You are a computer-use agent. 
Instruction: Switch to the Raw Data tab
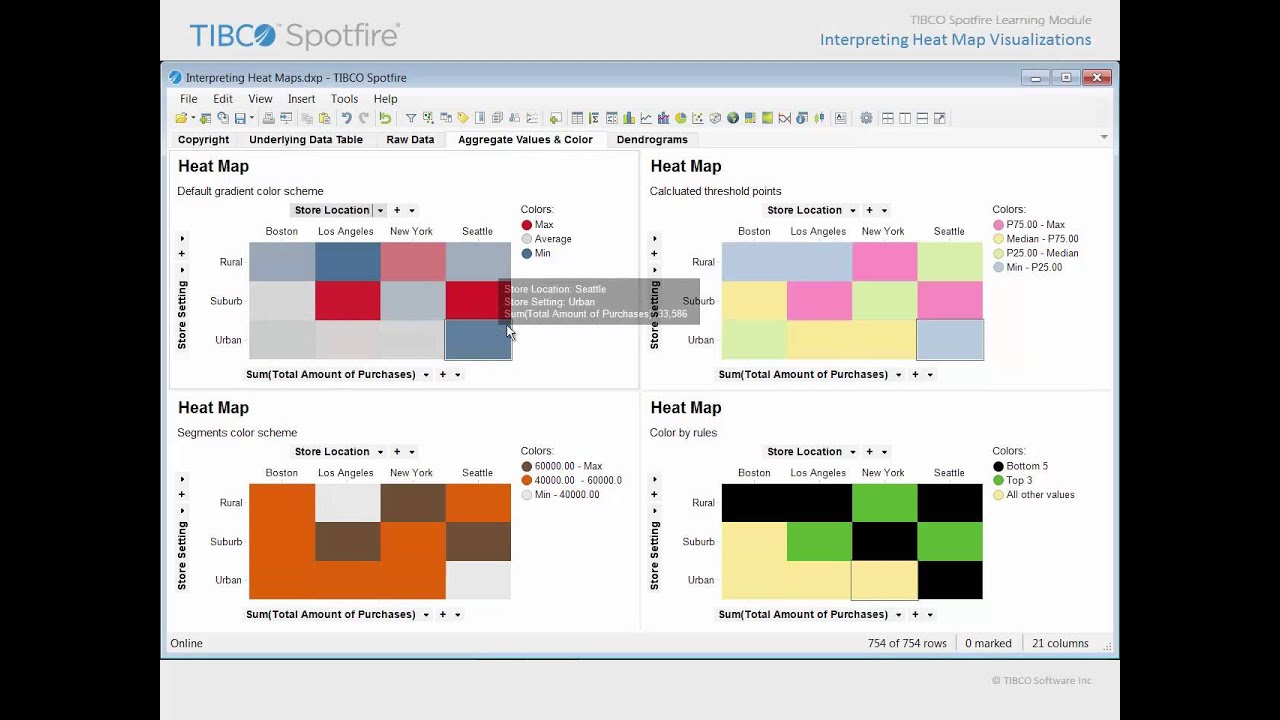pos(410,140)
